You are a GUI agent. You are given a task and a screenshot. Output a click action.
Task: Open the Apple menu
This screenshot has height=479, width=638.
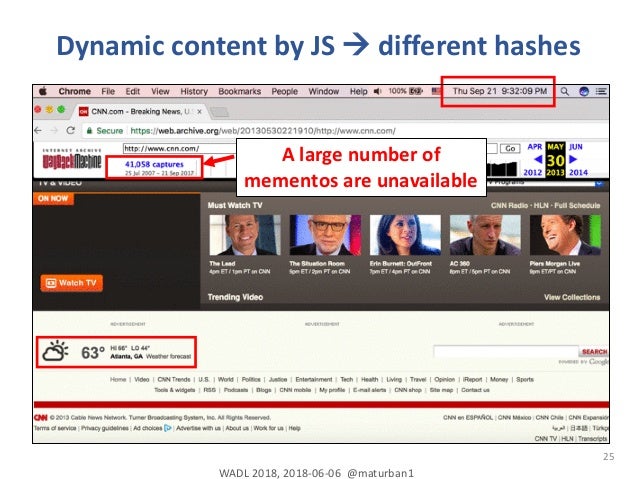[43, 91]
